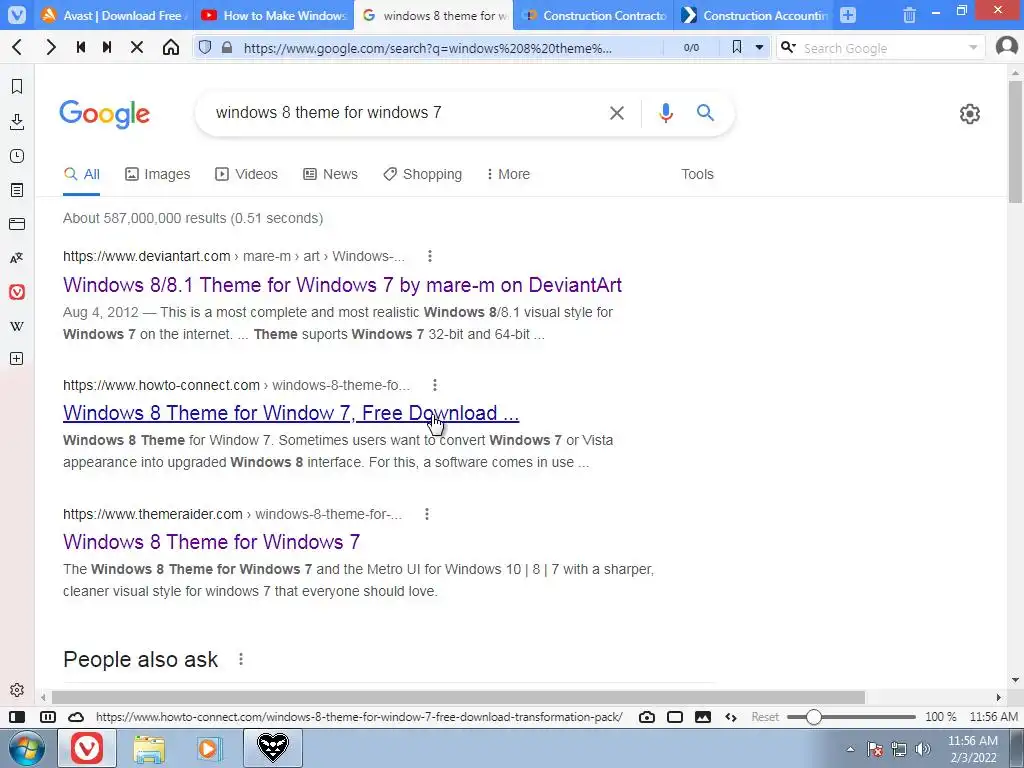This screenshot has height=768, width=1024.
Task: Open the tracker shield icon in address bar
Action: [x=205, y=47]
